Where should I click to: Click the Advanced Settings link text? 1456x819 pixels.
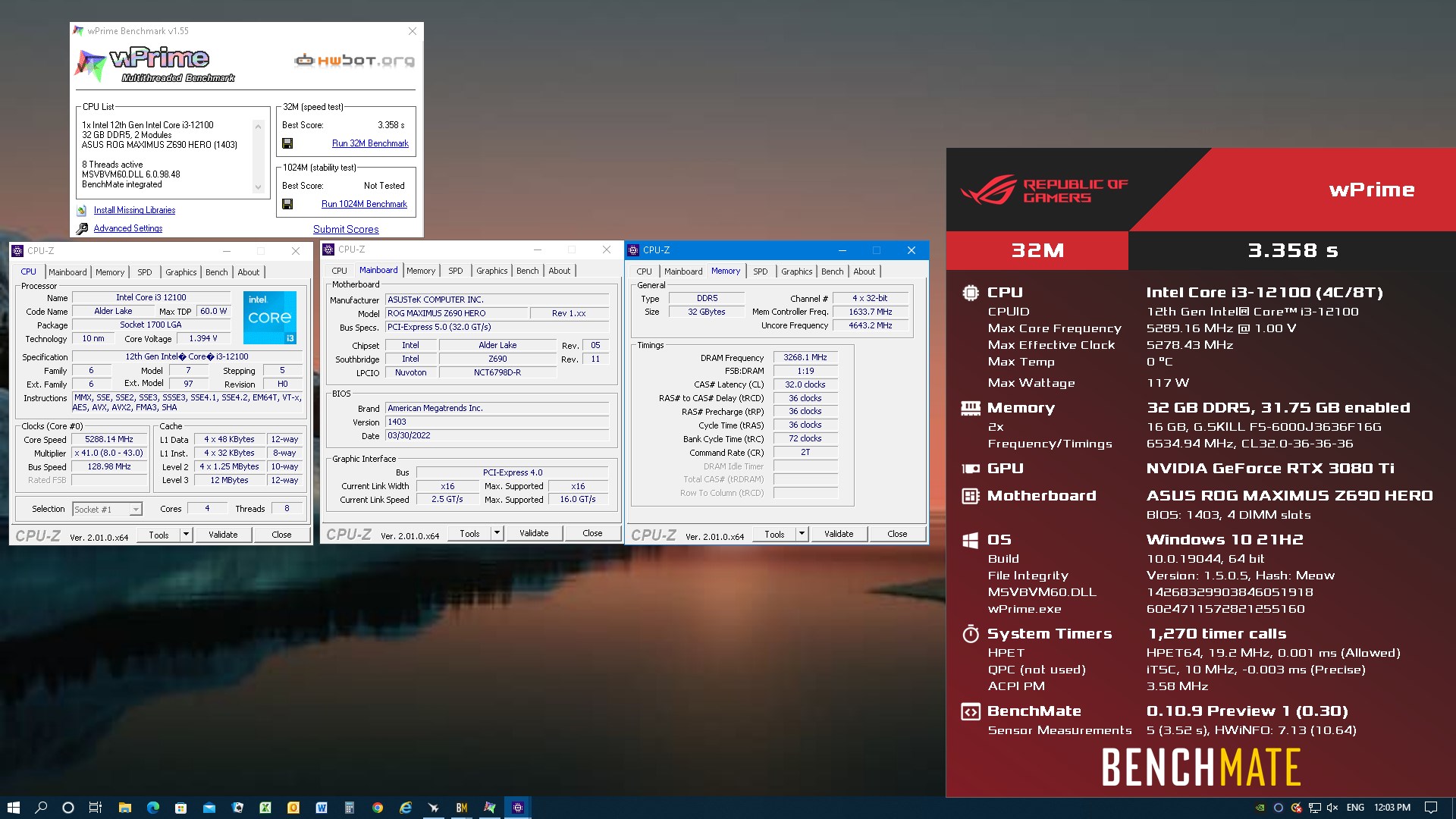pyautogui.click(x=128, y=228)
